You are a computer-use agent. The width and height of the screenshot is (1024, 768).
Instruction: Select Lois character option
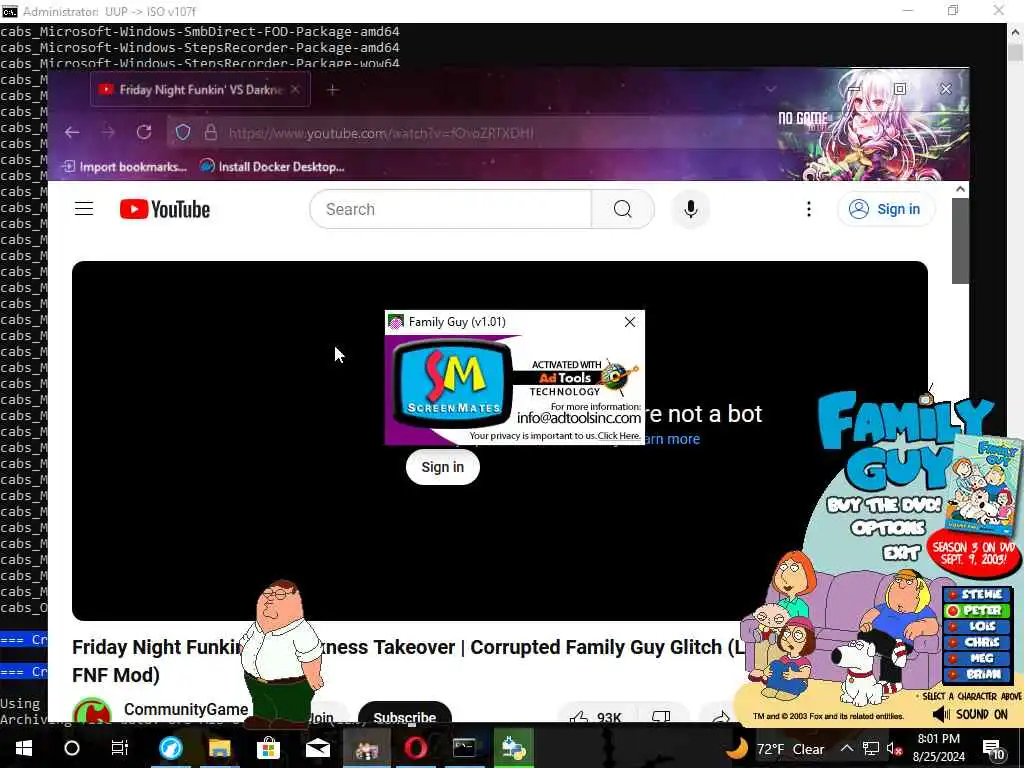[x=976, y=626]
